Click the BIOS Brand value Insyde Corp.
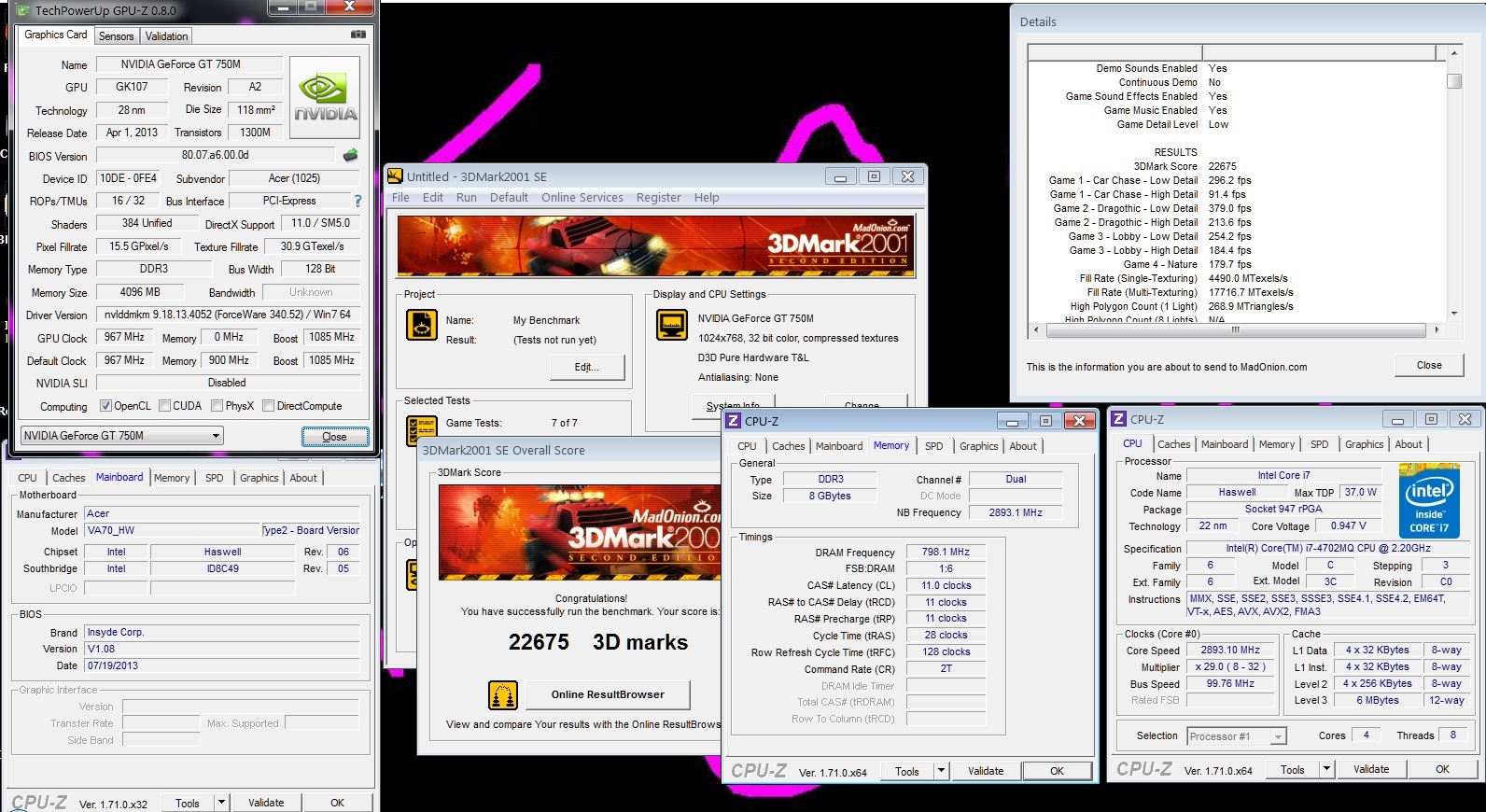This screenshot has width=1486, height=812. tap(222, 632)
